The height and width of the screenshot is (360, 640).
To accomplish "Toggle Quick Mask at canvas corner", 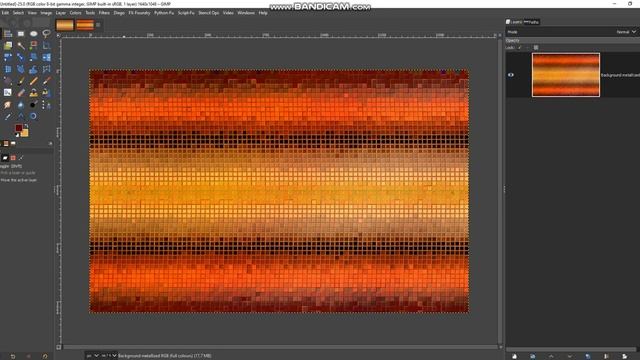I will point(59,347).
